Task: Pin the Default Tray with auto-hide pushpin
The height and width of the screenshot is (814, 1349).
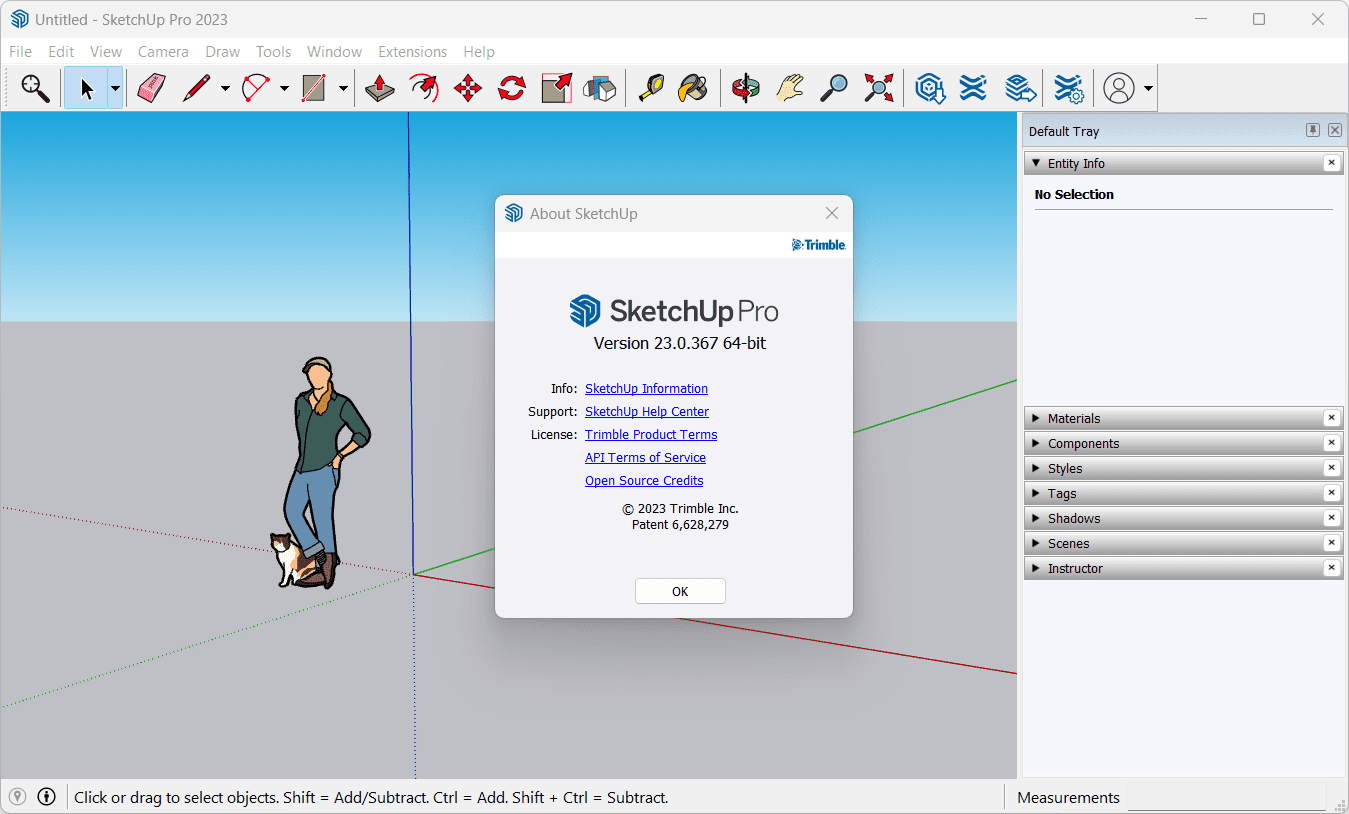Action: click(1313, 130)
